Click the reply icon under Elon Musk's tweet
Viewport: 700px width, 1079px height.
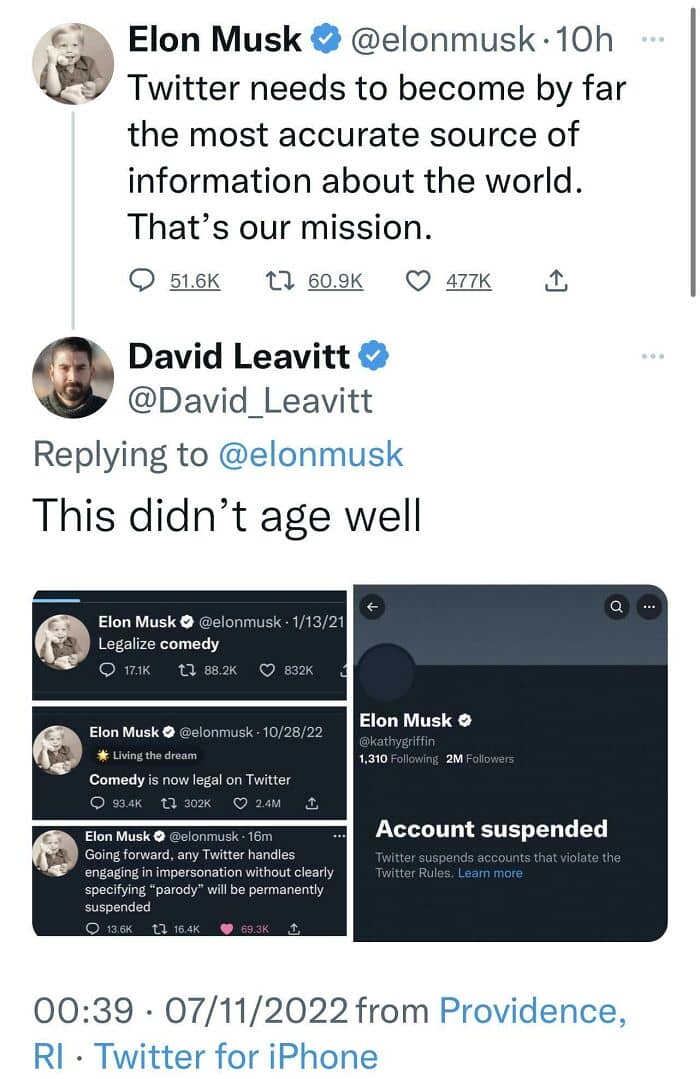coord(143,282)
